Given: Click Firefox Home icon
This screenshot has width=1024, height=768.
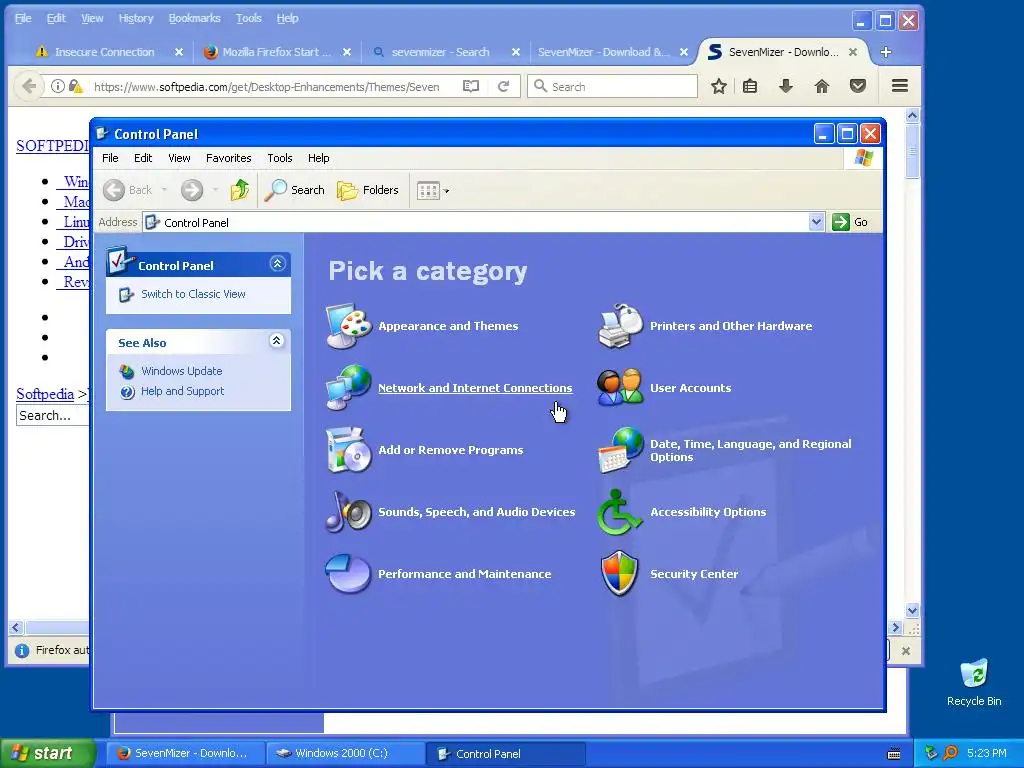Looking at the screenshot, I should tap(822, 86).
